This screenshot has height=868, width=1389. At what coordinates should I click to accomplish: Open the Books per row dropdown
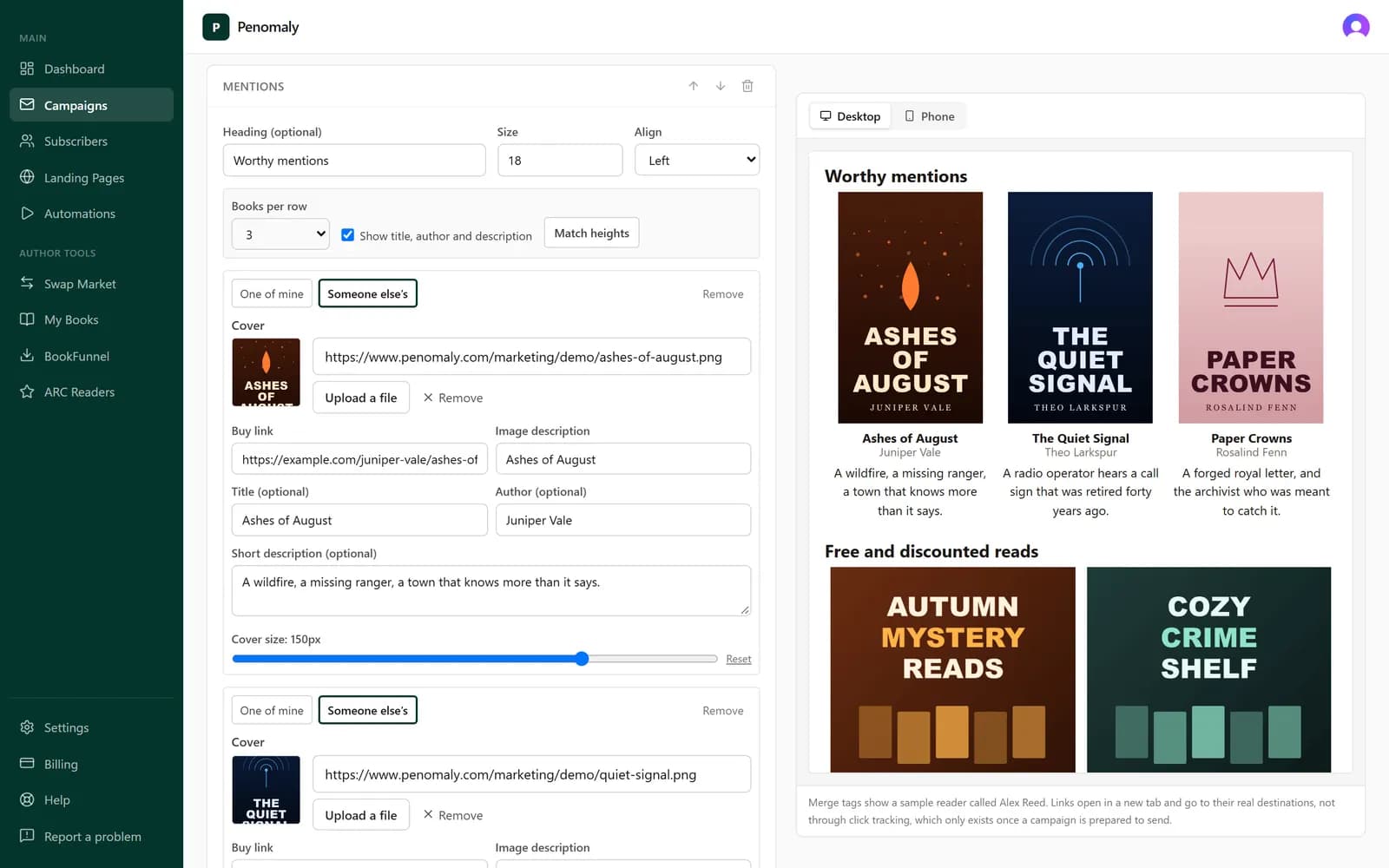280,233
